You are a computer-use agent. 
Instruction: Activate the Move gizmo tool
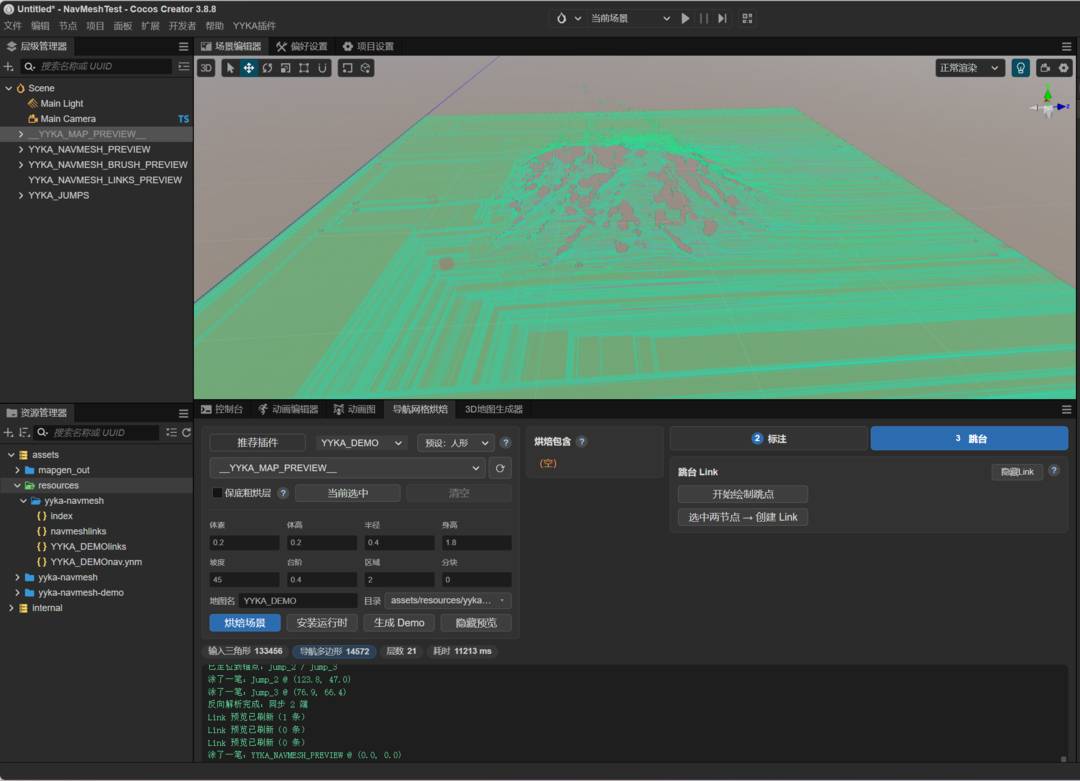click(249, 68)
